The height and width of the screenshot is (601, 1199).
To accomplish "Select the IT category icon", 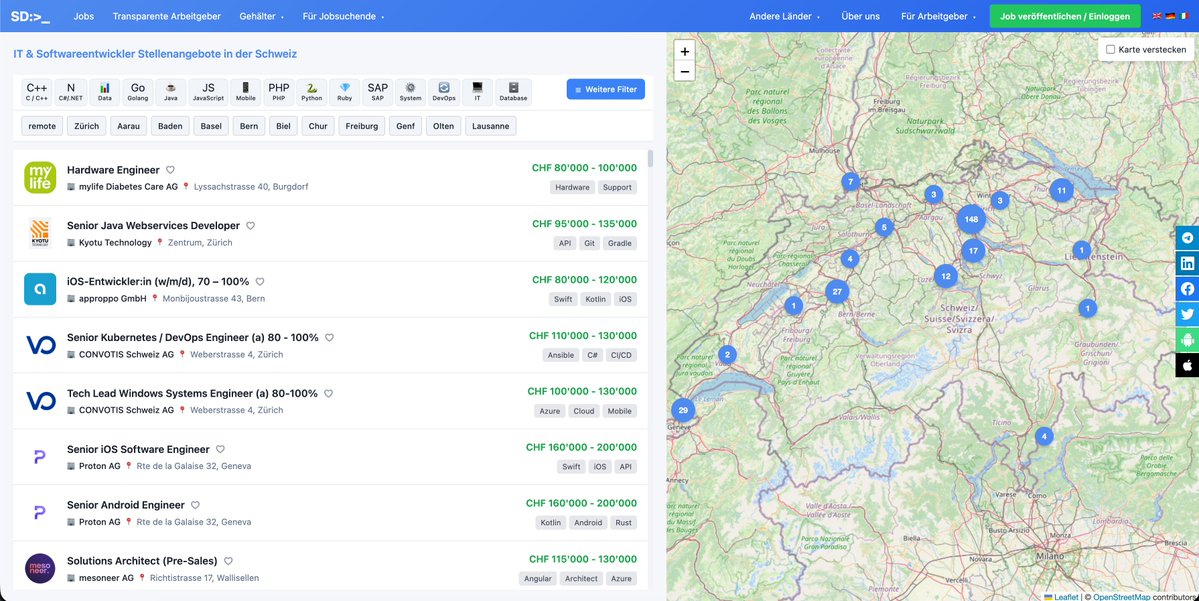I will (x=477, y=92).
